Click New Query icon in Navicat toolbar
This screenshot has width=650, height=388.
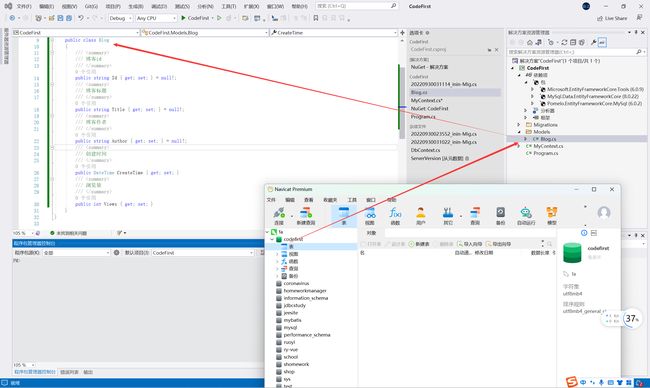[306, 216]
